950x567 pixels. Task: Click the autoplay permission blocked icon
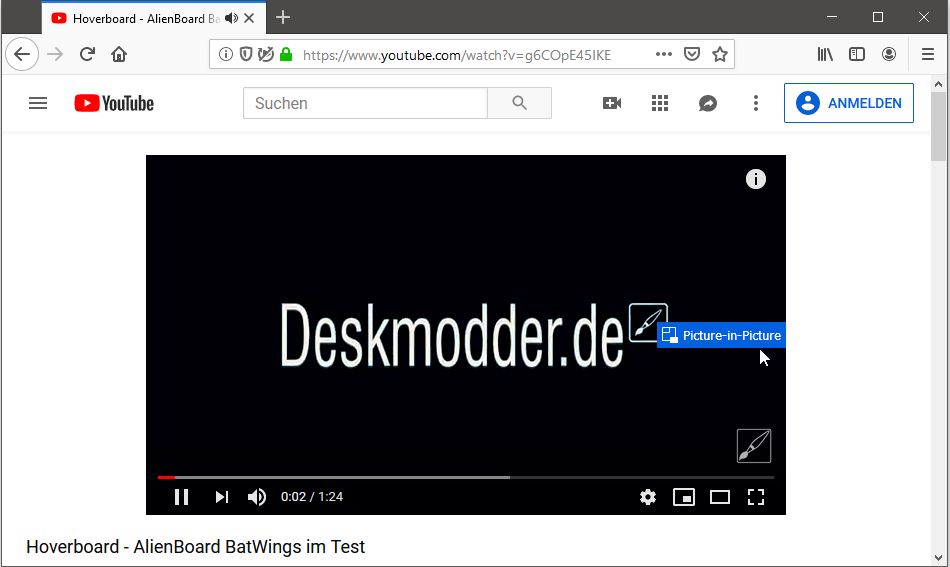(265, 55)
